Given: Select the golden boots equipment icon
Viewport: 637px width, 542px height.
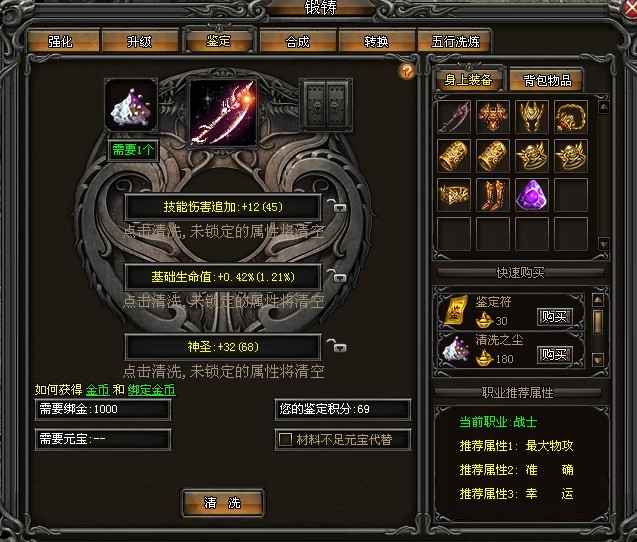Looking at the screenshot, I should pyautogui.click(x=493, y=195).
